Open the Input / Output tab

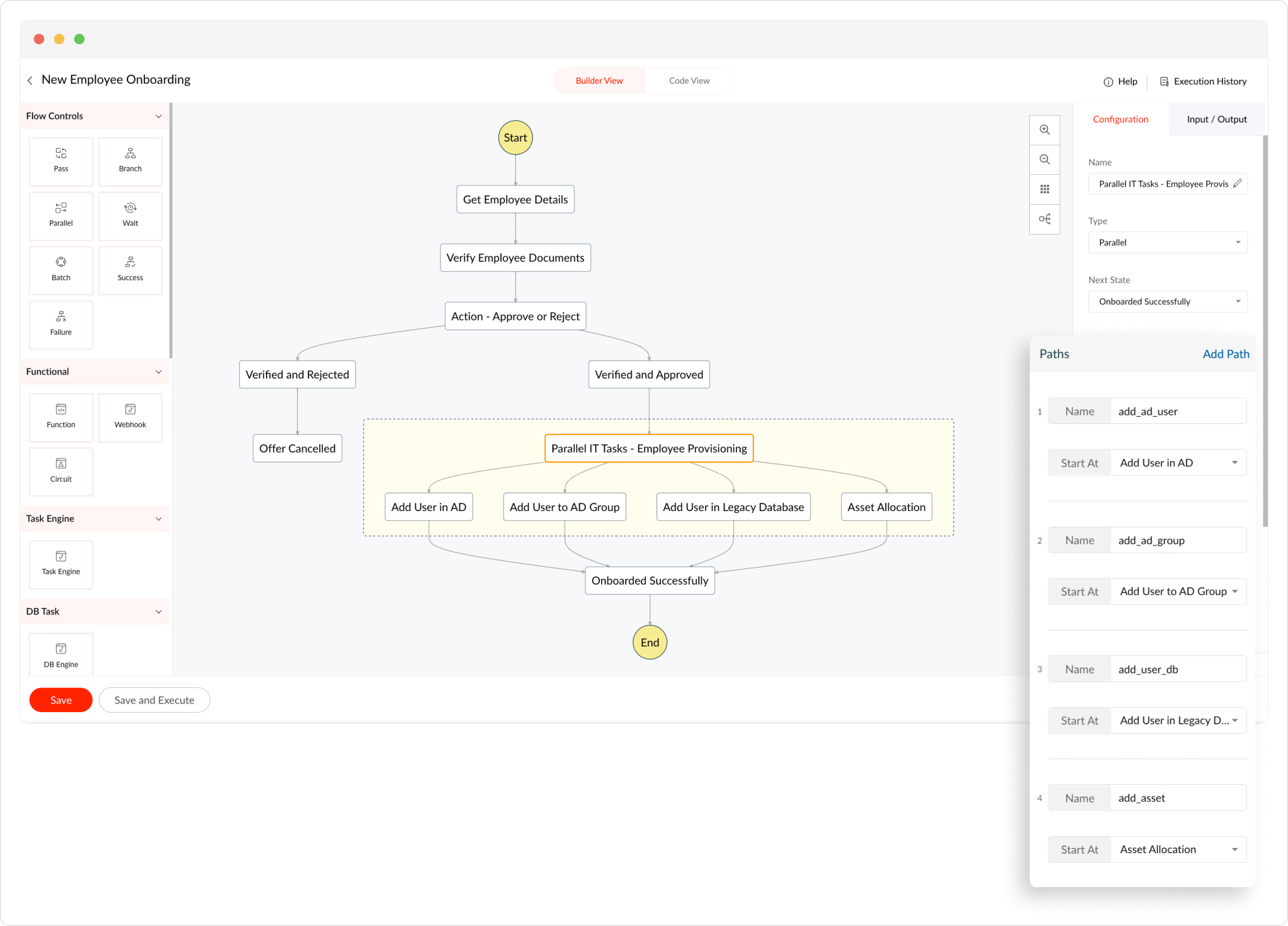1216,119
